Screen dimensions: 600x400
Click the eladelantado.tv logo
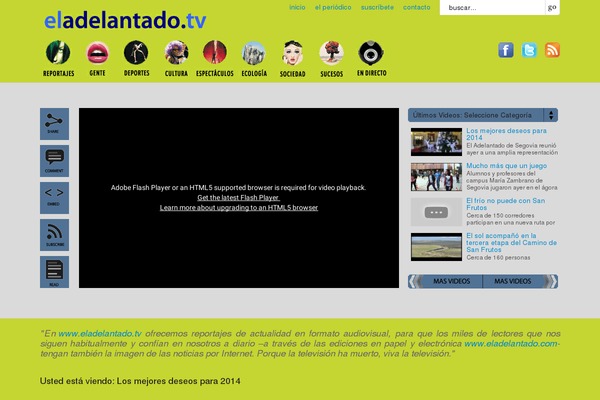point(125,20)
